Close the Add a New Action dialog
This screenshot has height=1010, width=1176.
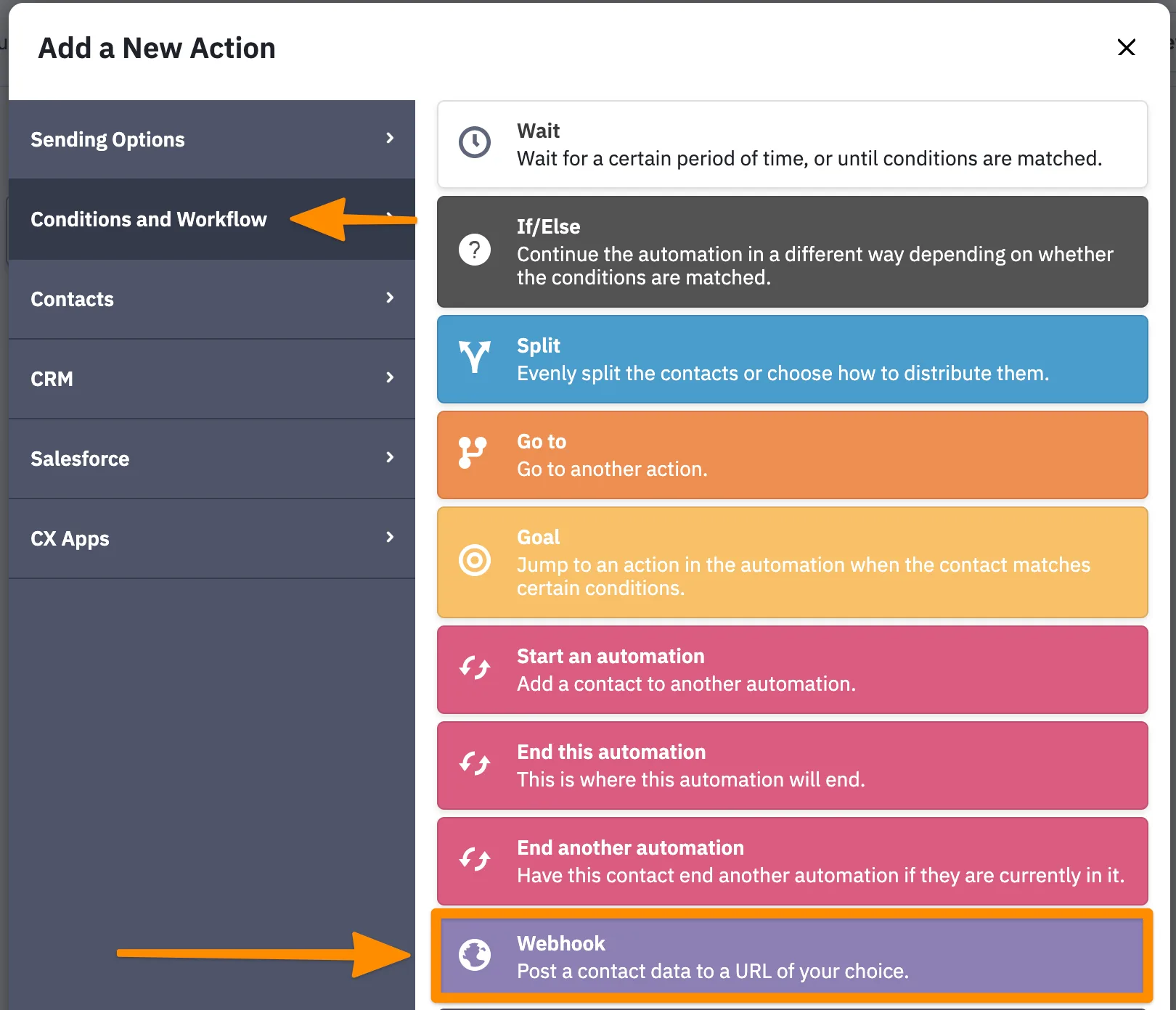(x=1127, y=47)
